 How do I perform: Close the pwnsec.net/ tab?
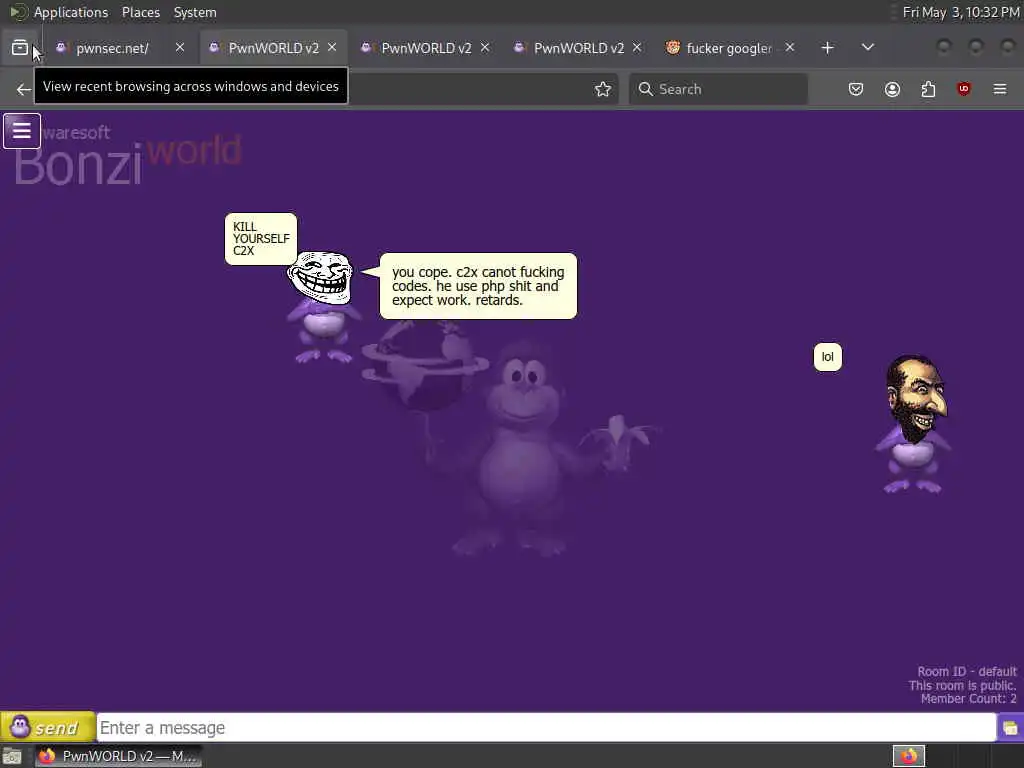tap(180, 48)
